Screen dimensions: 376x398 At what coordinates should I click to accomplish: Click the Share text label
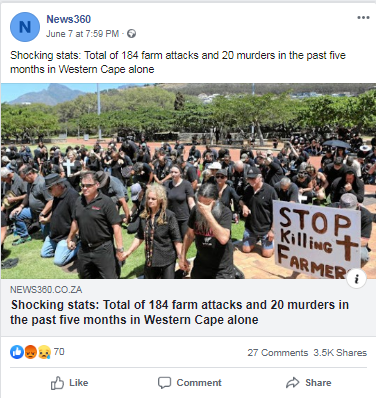coord(318,383)
